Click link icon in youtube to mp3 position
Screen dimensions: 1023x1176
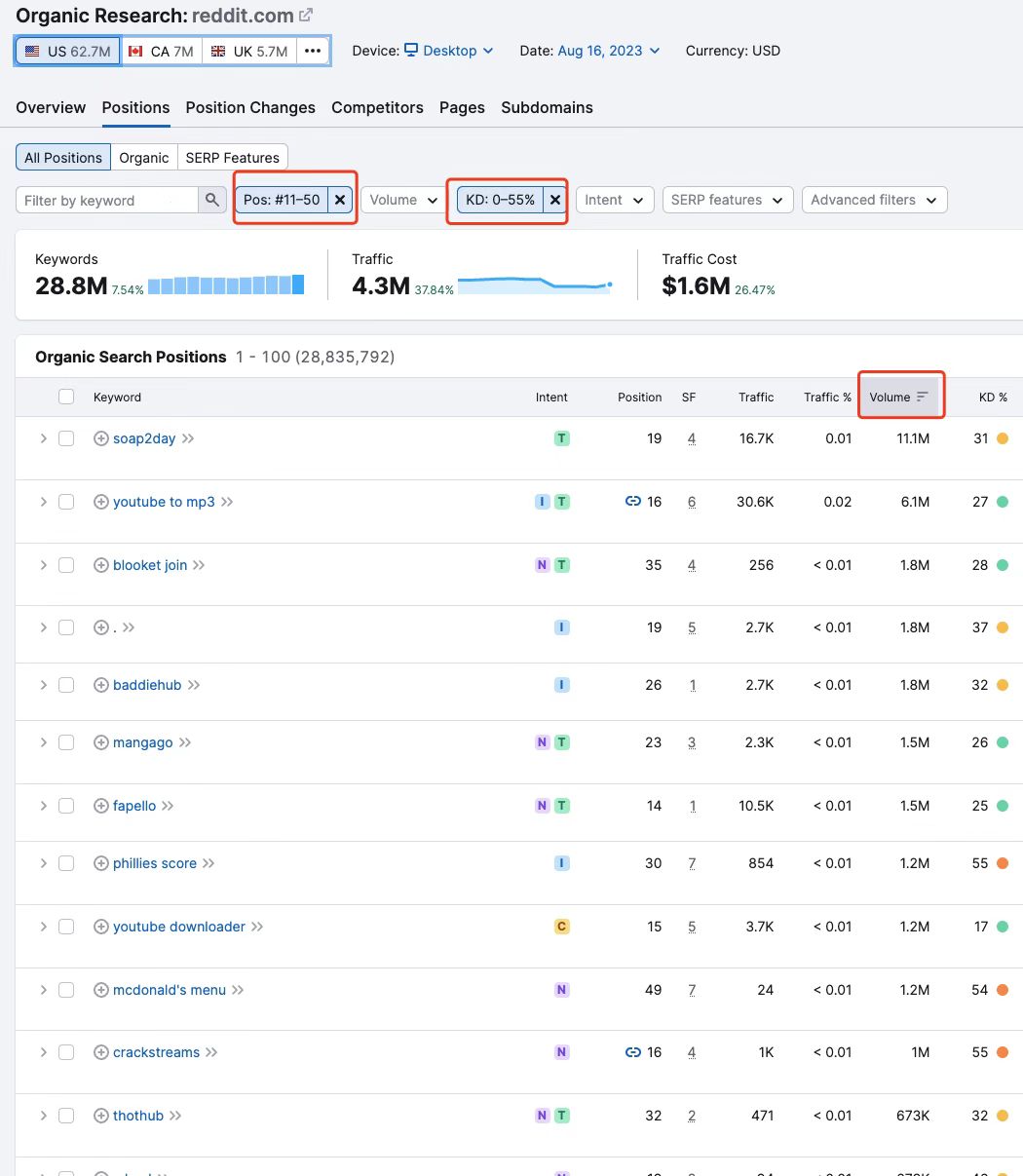pyautogui.click(x=633, y=502)
